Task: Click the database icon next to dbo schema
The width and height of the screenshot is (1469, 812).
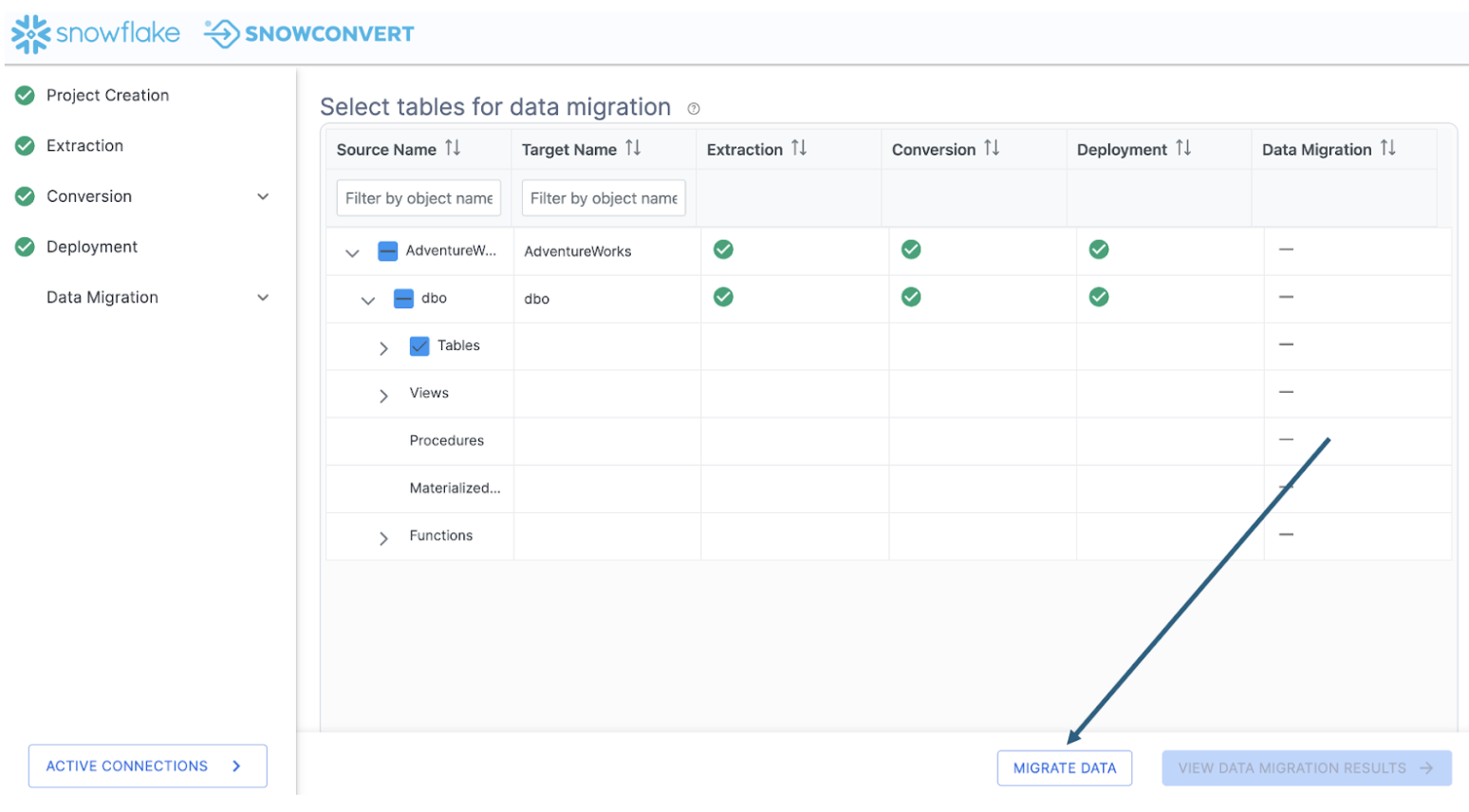Action: (402, 298)
